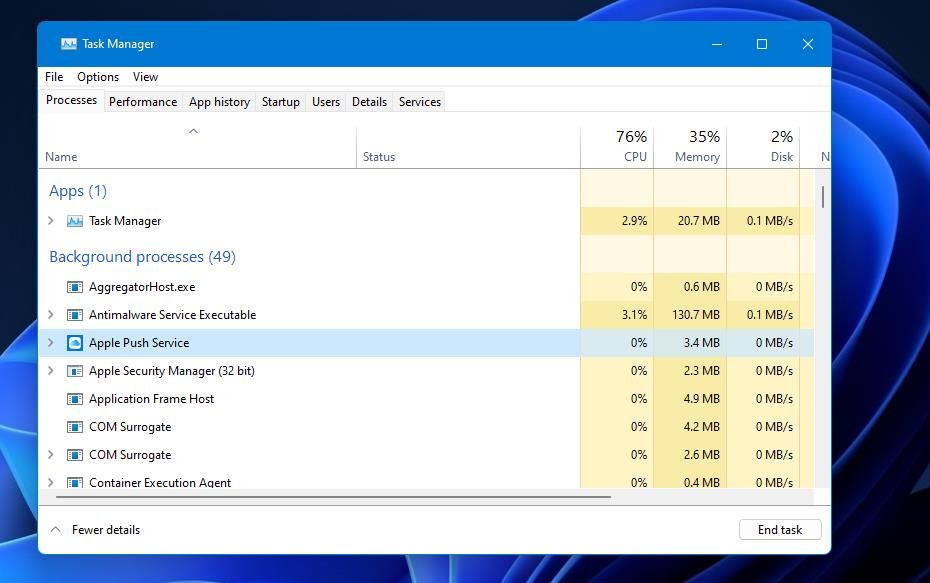This screenshot has height=583, width=930.
Task: Click the Apple Security Manager process icon
Action: click(x=75, y=371)
